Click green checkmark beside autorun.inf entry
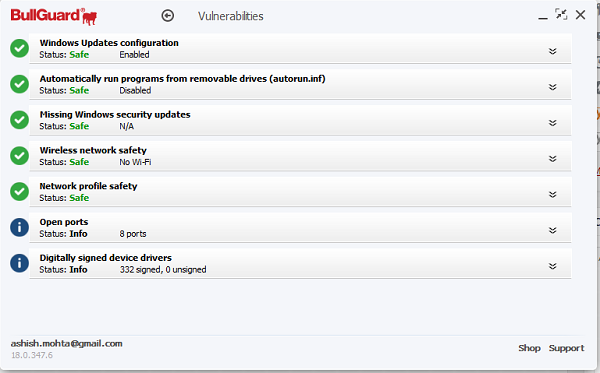 click(20, 84)
